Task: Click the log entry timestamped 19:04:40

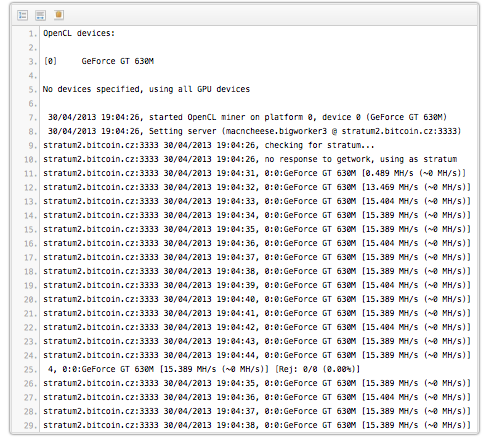Action: pos(257,299)
